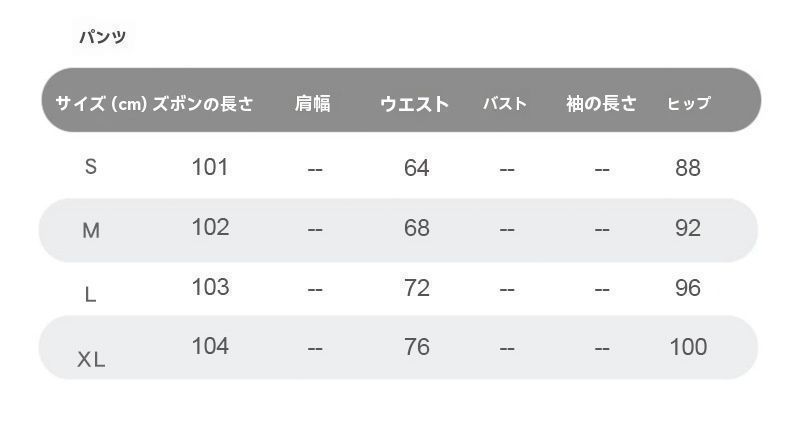Click the ウエスト column header
Image resolution: width=790 pixels, height=441 pixels.
click(x=414, y=103)
